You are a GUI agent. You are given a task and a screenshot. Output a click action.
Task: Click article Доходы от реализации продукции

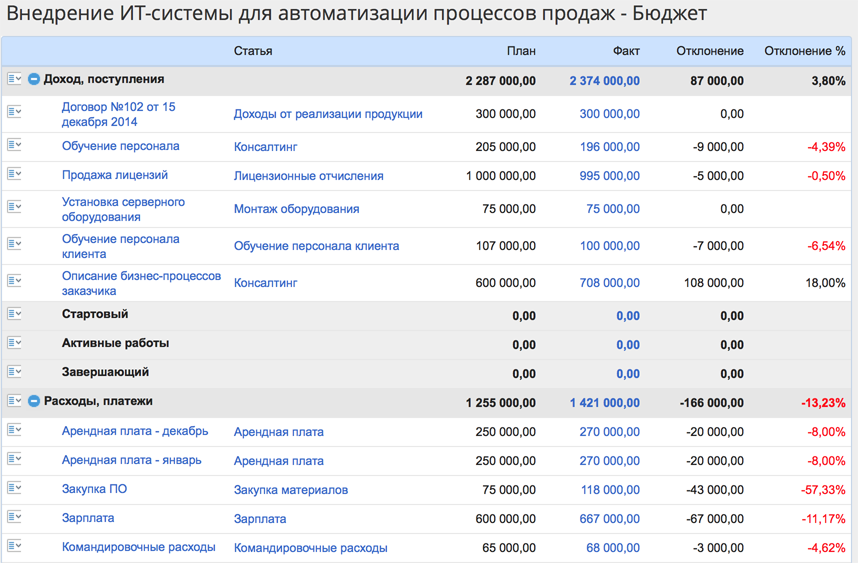click(x=328, y=114)
